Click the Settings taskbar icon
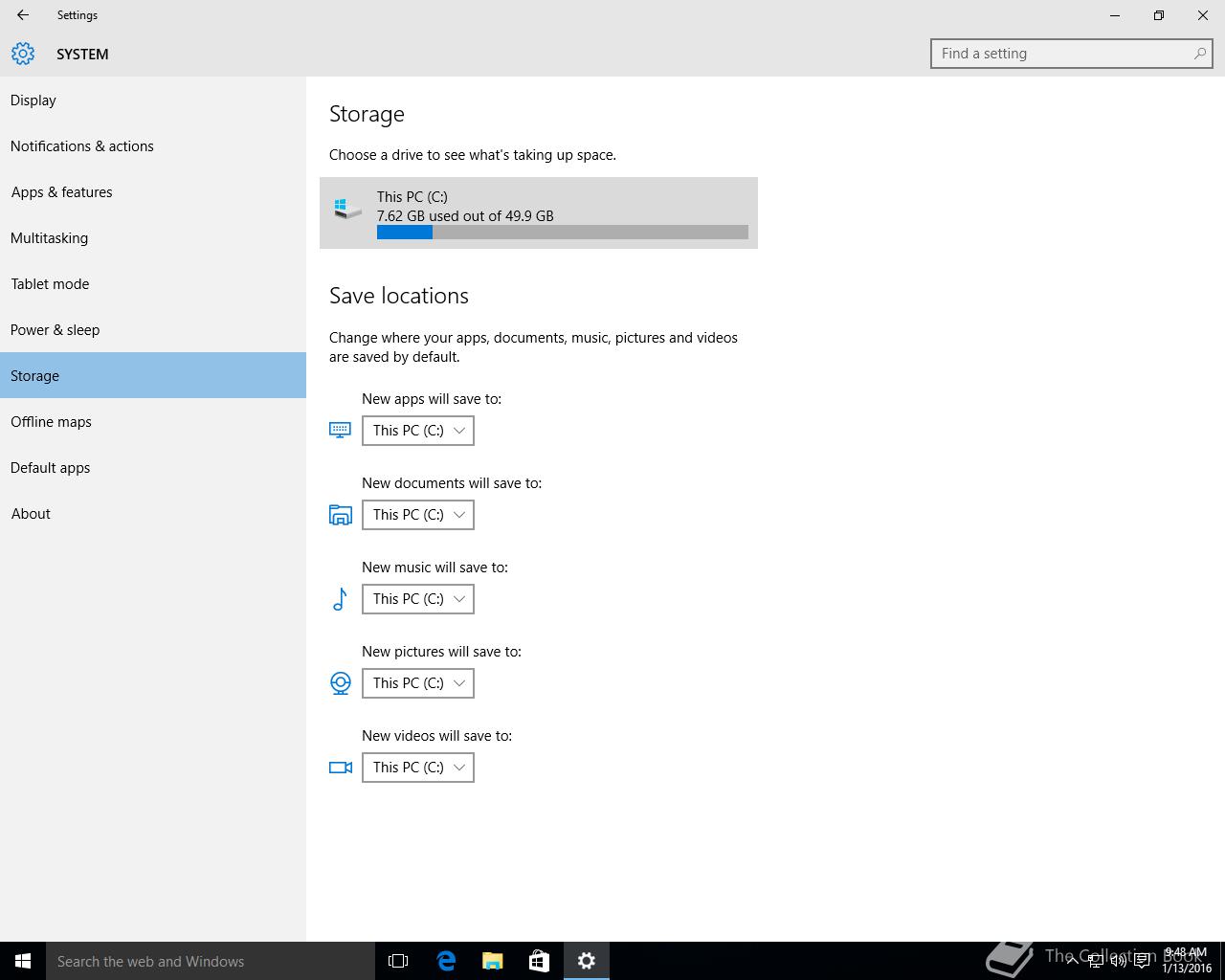This screenshot has width=1225, height=980. (x=587, y=961)
